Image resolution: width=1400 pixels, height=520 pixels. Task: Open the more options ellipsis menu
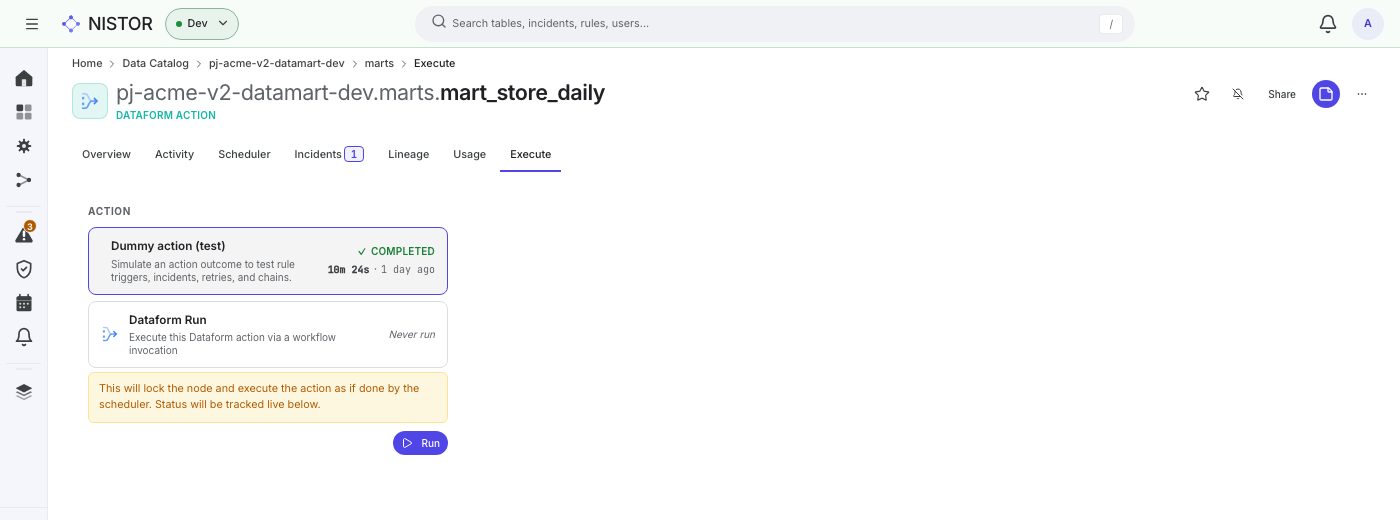(1362, 94)
